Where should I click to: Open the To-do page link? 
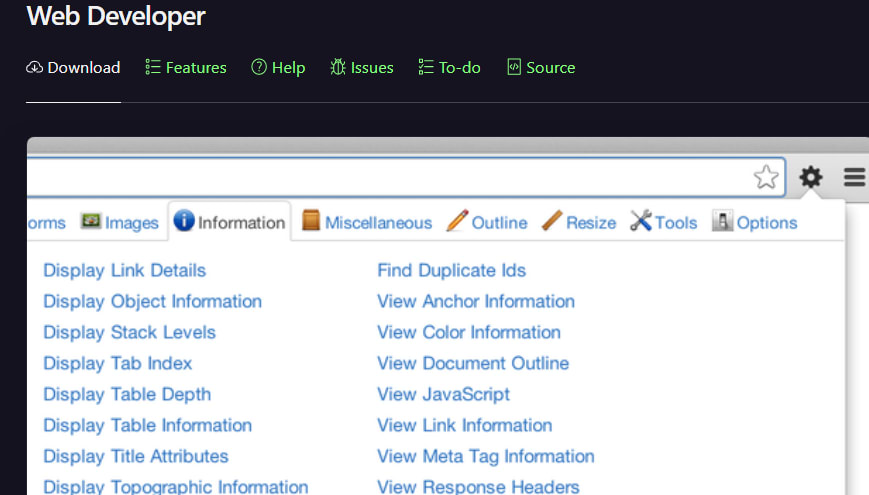pos(449,68)
